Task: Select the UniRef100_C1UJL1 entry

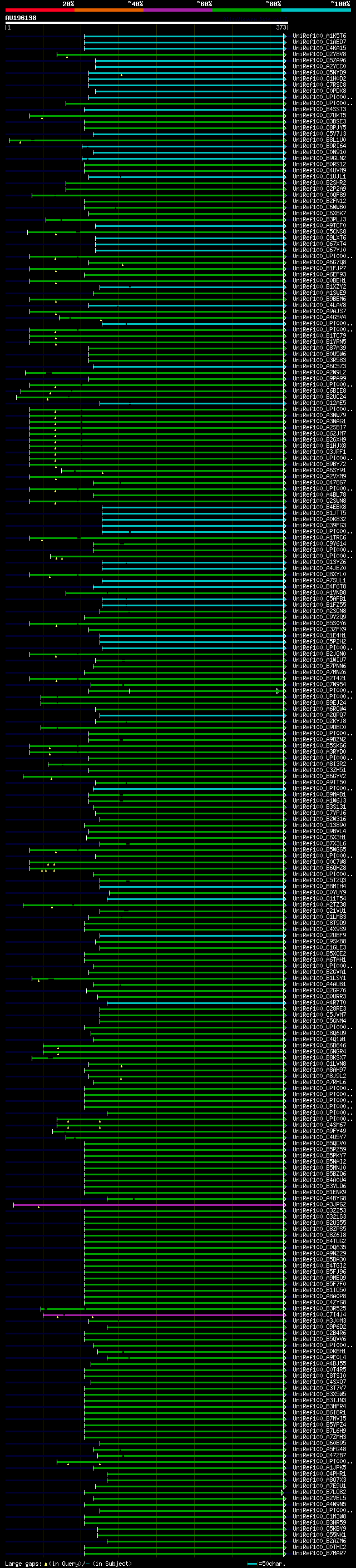Action: click(x=319, y=176)
